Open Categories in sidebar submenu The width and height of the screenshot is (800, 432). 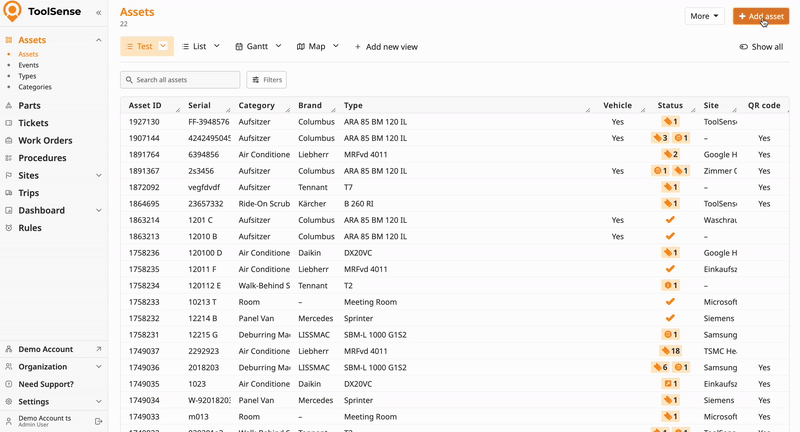(35, 87)
